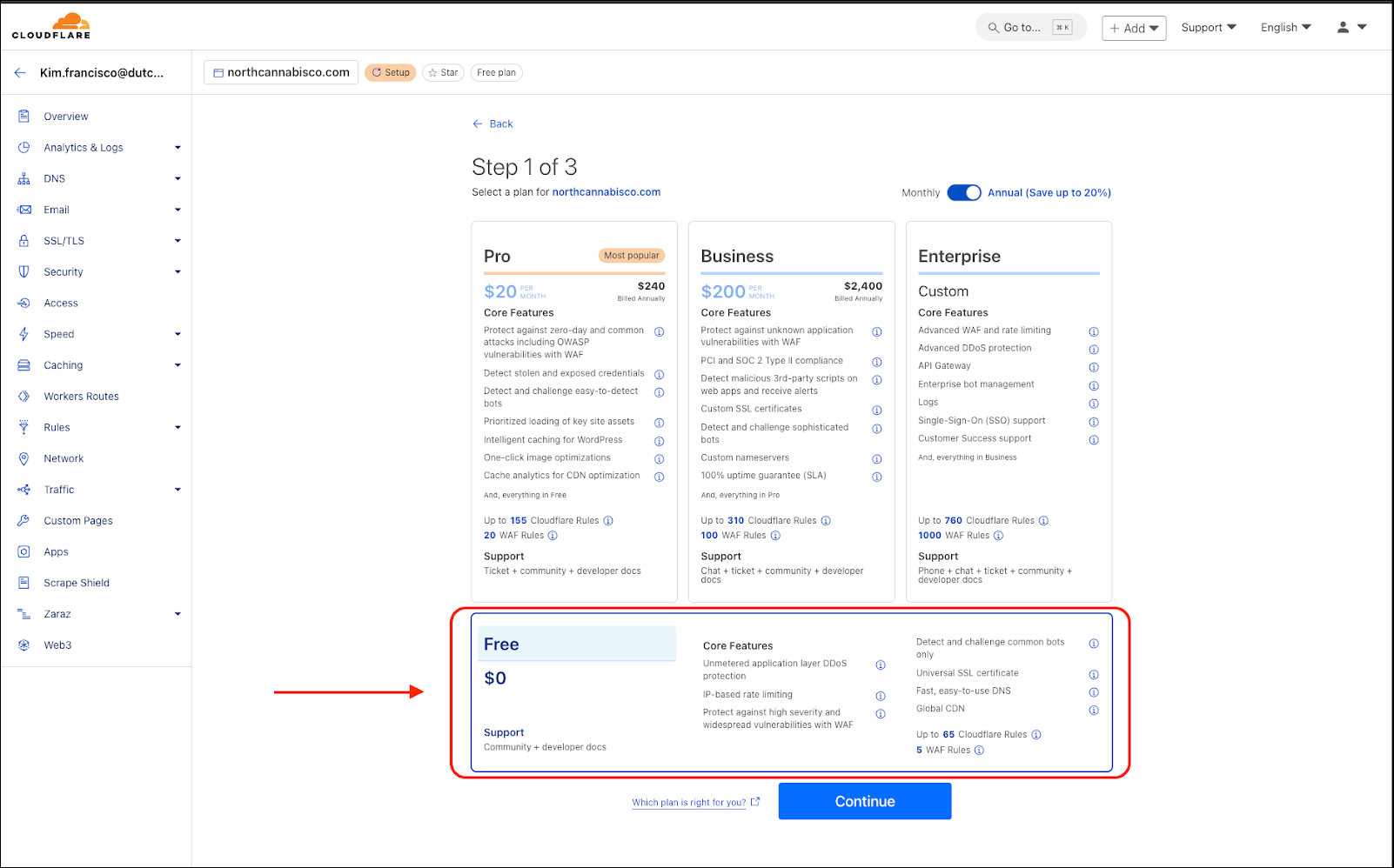Click the Scrape Shield document icon
Viewport: 1394px width, 868px height.
pyautogui.click(x=24, y=583)
